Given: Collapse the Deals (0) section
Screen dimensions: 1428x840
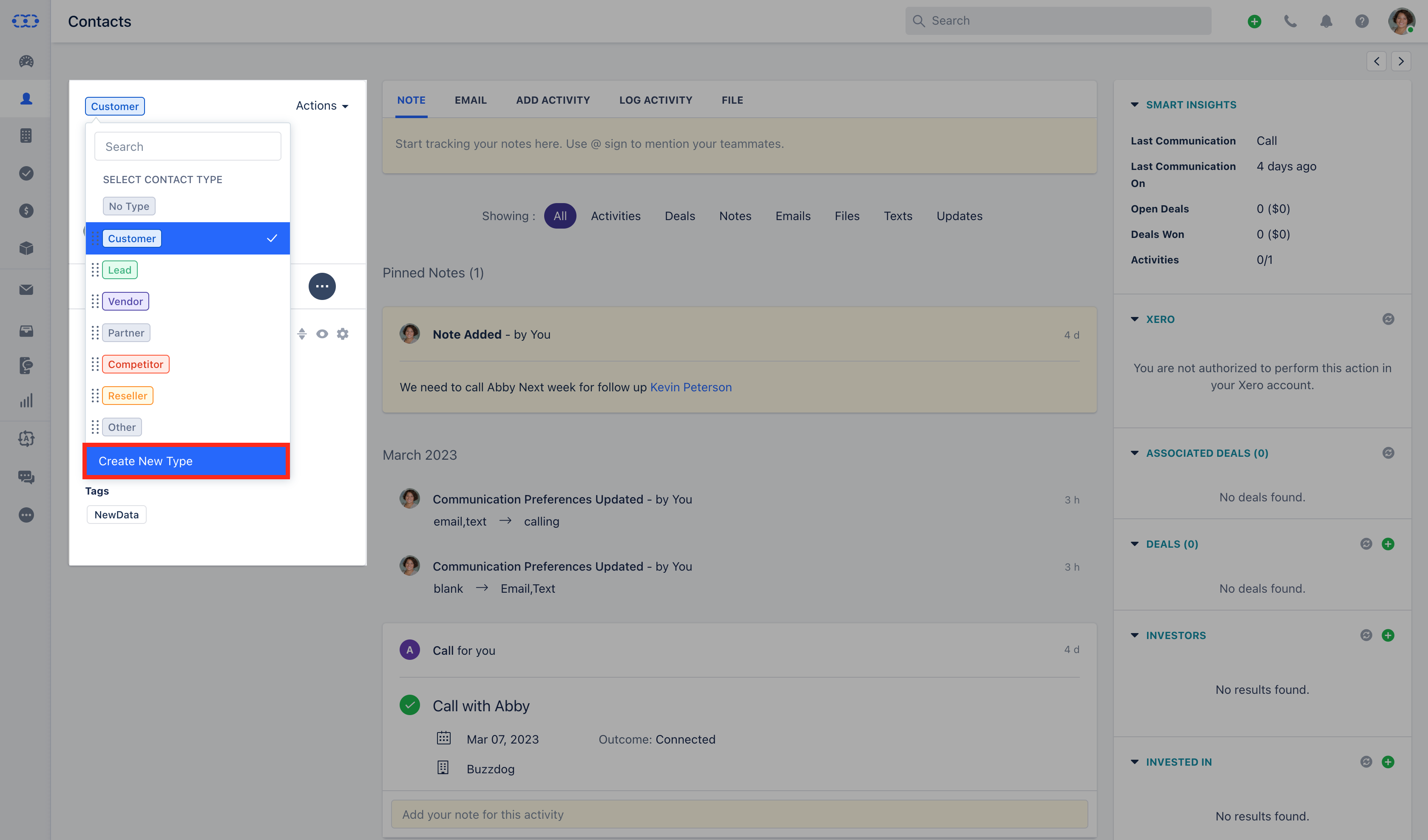Looking at the screenshot, I should [1135, 544].
